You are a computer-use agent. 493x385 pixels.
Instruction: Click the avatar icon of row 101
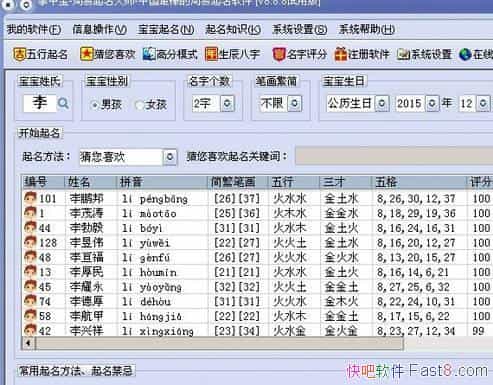pyautogui.click(x=30, y=198)
